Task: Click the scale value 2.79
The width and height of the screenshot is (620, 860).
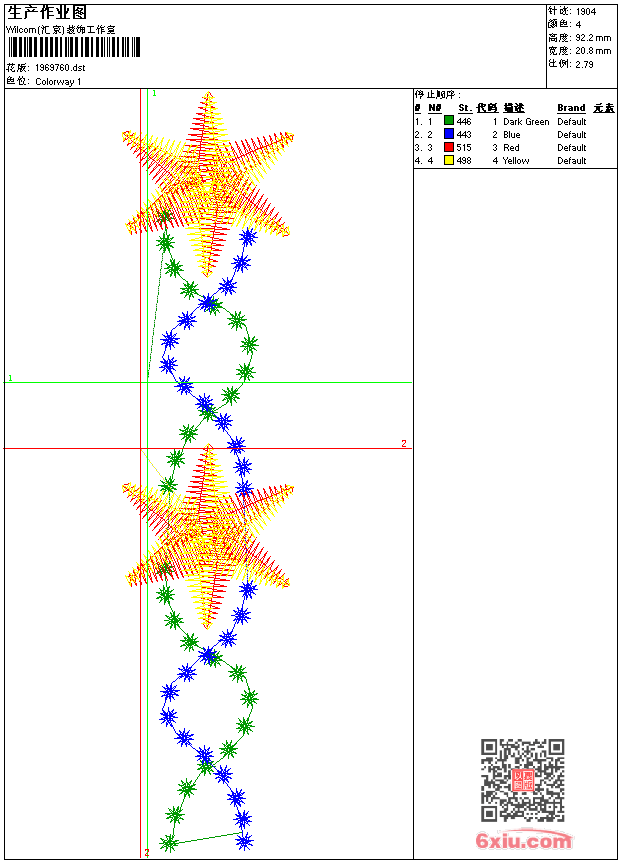Action: point(584,64)
